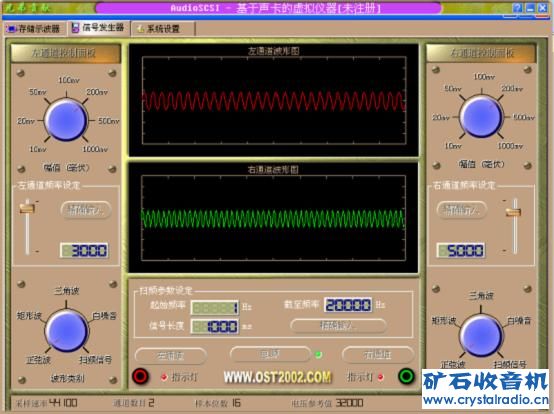
Task: Click the right channel waveform type knob
Action: 481,335
